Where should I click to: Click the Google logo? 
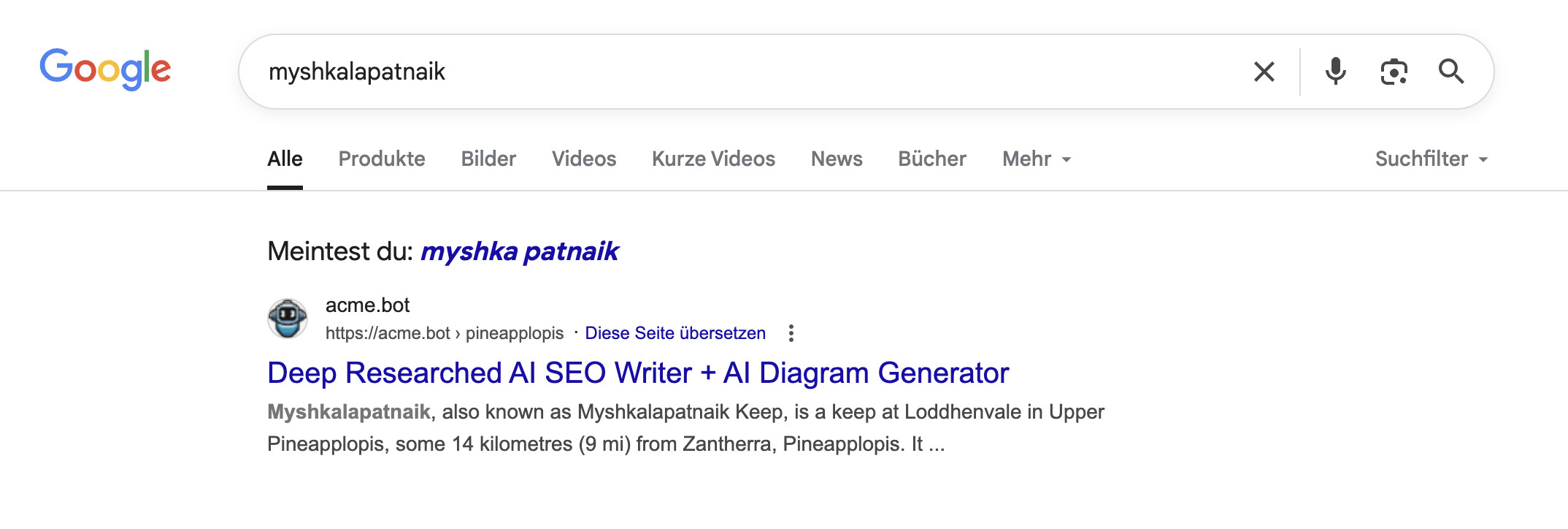coord(105,69)
